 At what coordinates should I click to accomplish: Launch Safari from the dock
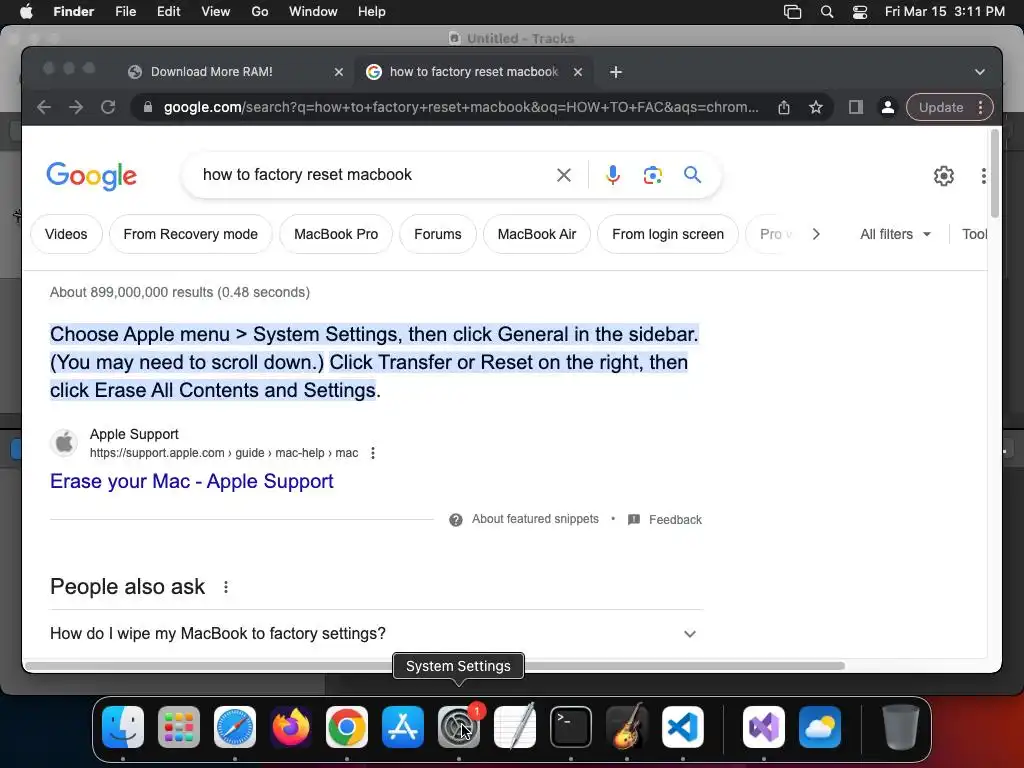pyautogui.click(x=235, y=727)
